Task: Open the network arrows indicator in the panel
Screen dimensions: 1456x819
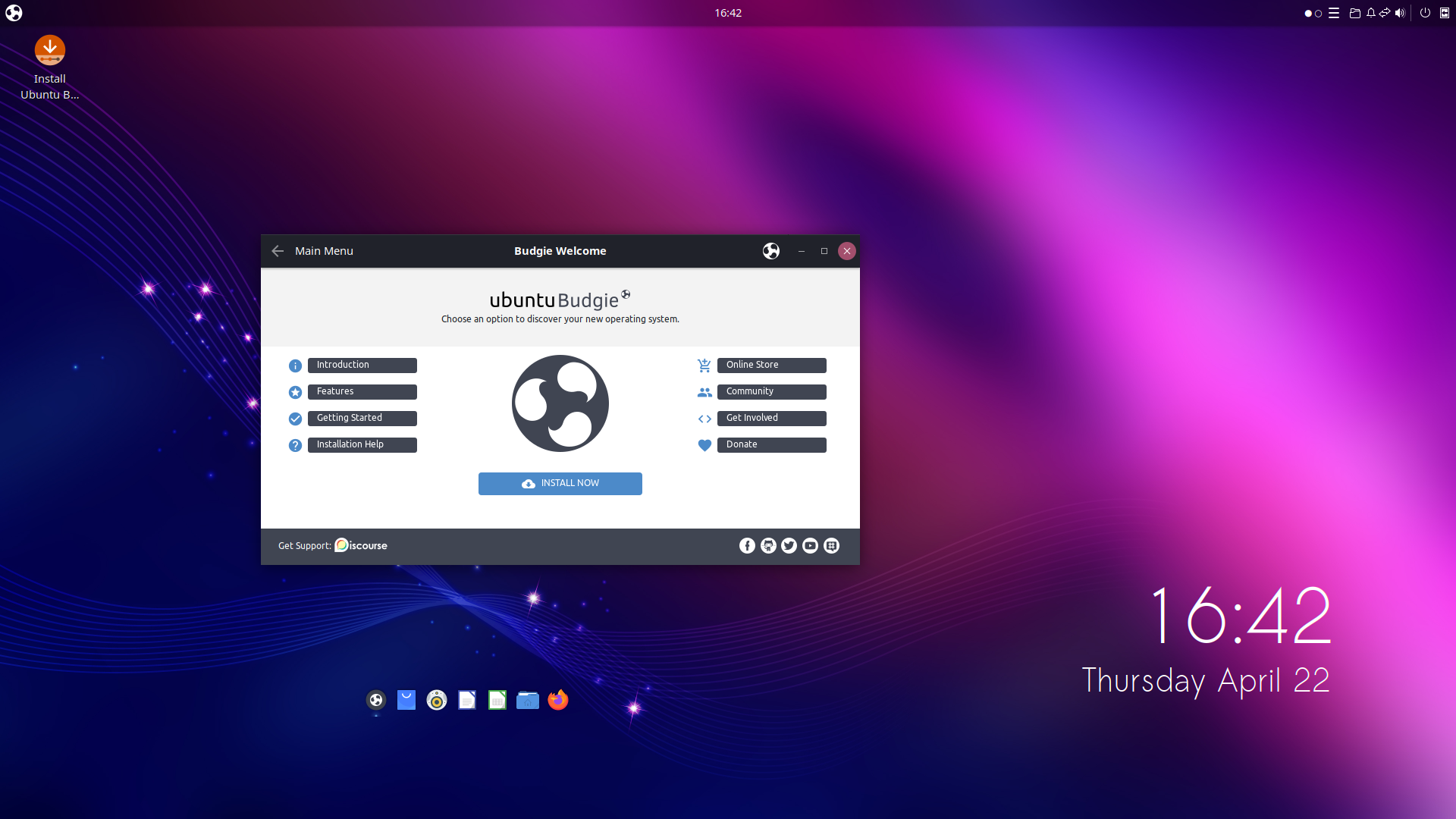Action: pyautogui.click(x=1385, y=13)
